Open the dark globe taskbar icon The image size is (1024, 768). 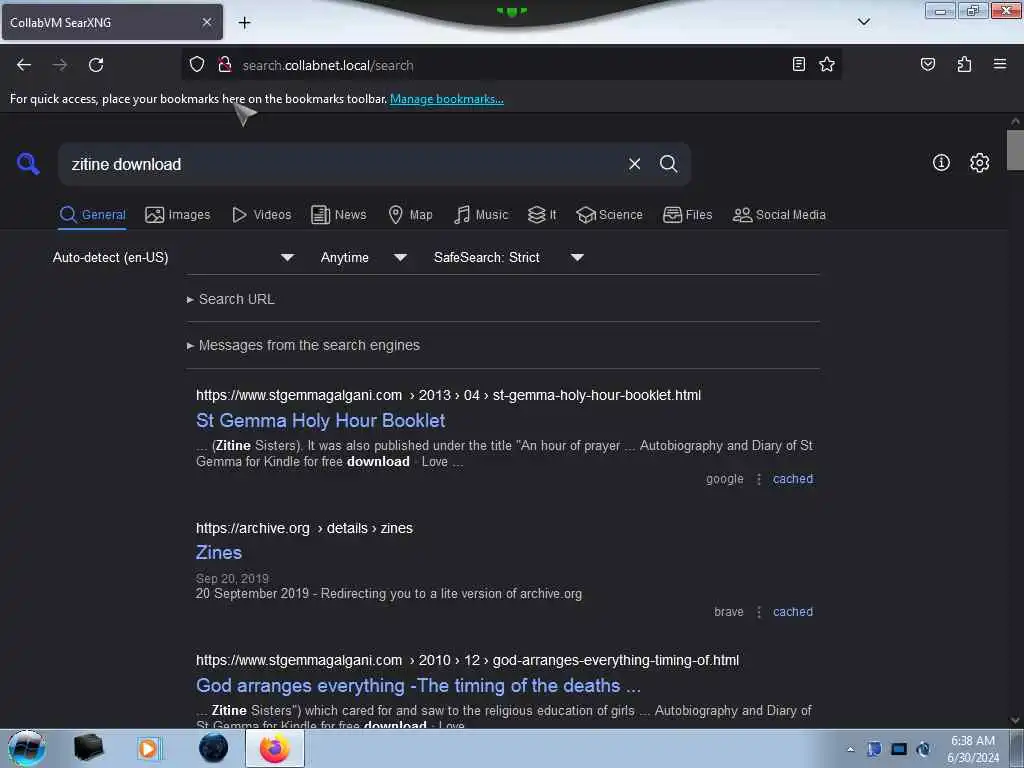click(x=214, y=748)
